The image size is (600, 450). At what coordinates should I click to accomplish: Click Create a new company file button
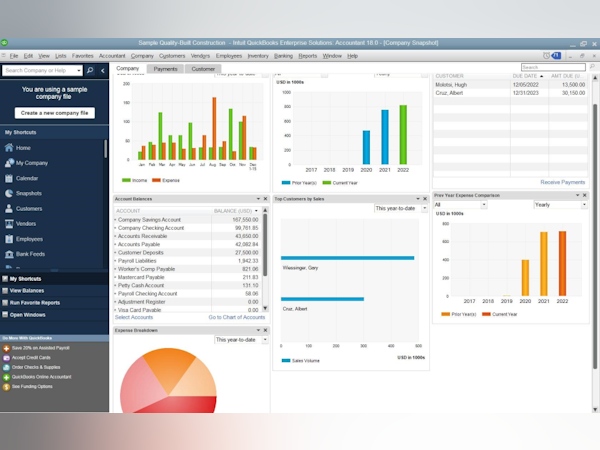pos(55,113)
